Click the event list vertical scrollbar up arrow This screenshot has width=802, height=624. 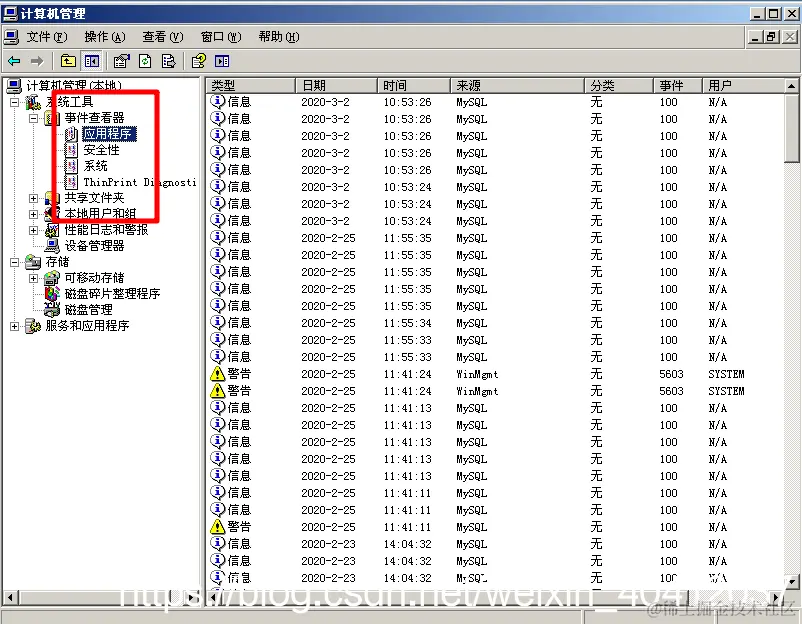click(791, 86)
